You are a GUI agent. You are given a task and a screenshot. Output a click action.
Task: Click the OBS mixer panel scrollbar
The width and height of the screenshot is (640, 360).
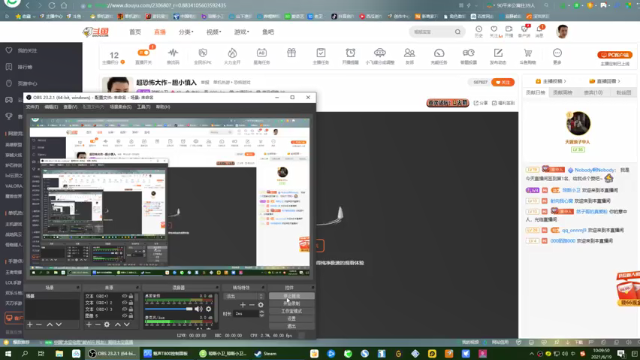[x=216, y=309]
